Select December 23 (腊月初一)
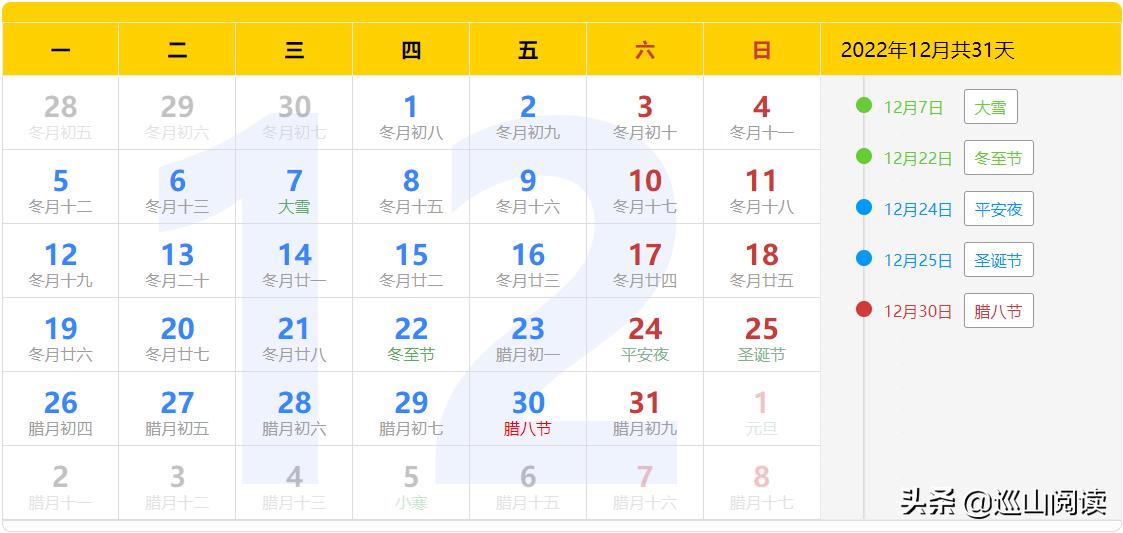The height and width of the screenshot is (533, 1123). click(x=528, y=335)
